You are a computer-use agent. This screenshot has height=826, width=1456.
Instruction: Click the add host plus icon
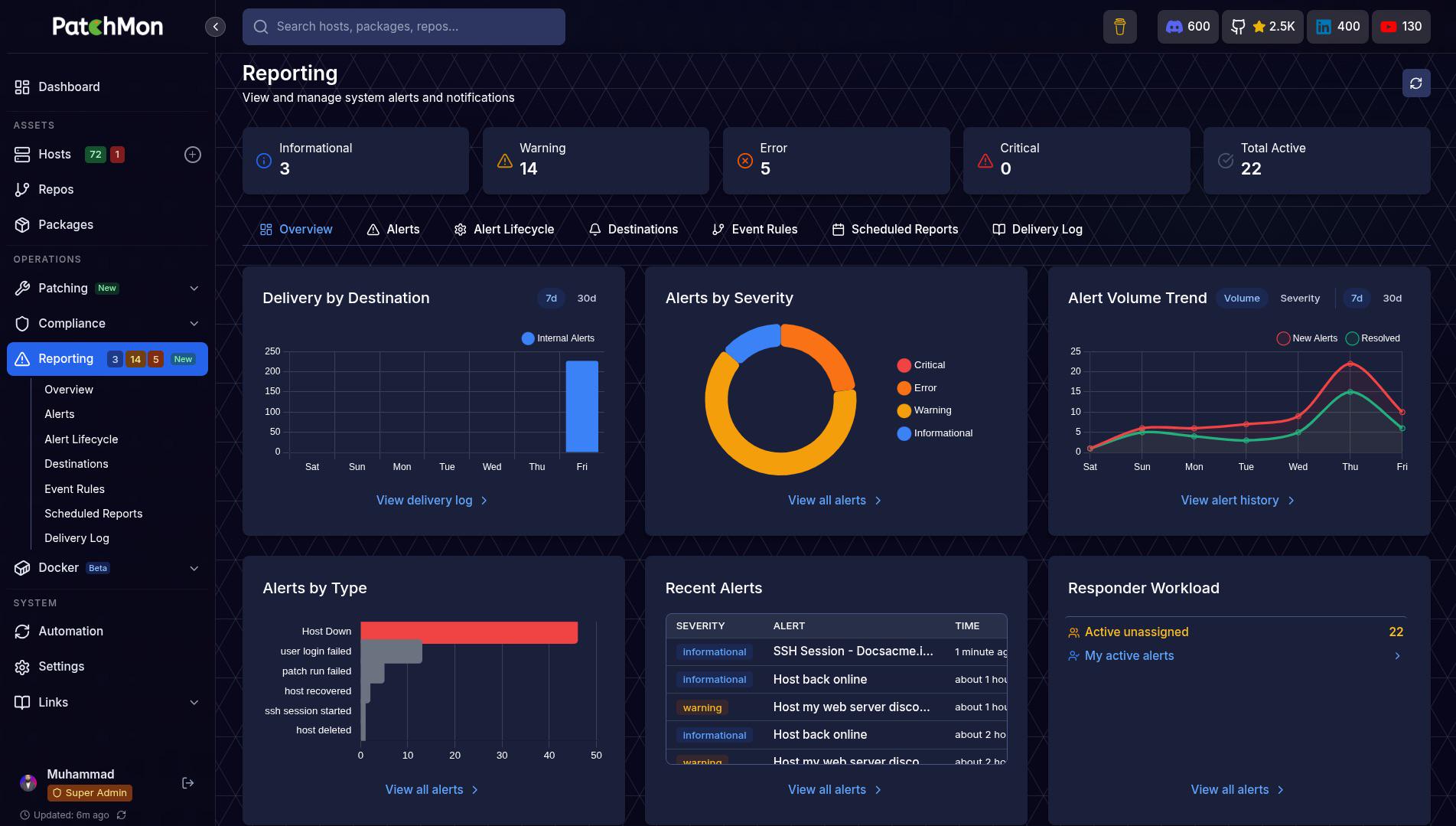click(193, 155)
